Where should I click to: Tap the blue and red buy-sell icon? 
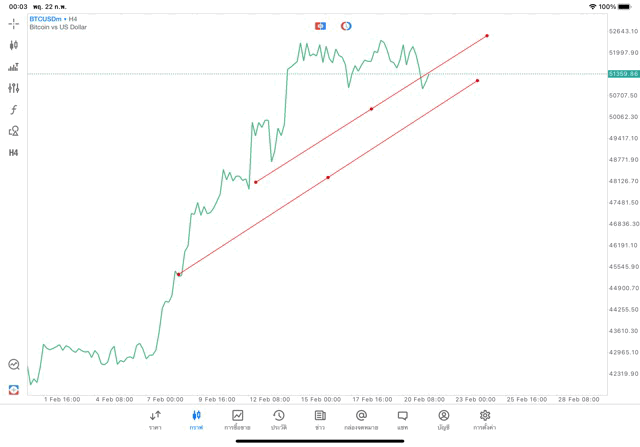[320, 26]
